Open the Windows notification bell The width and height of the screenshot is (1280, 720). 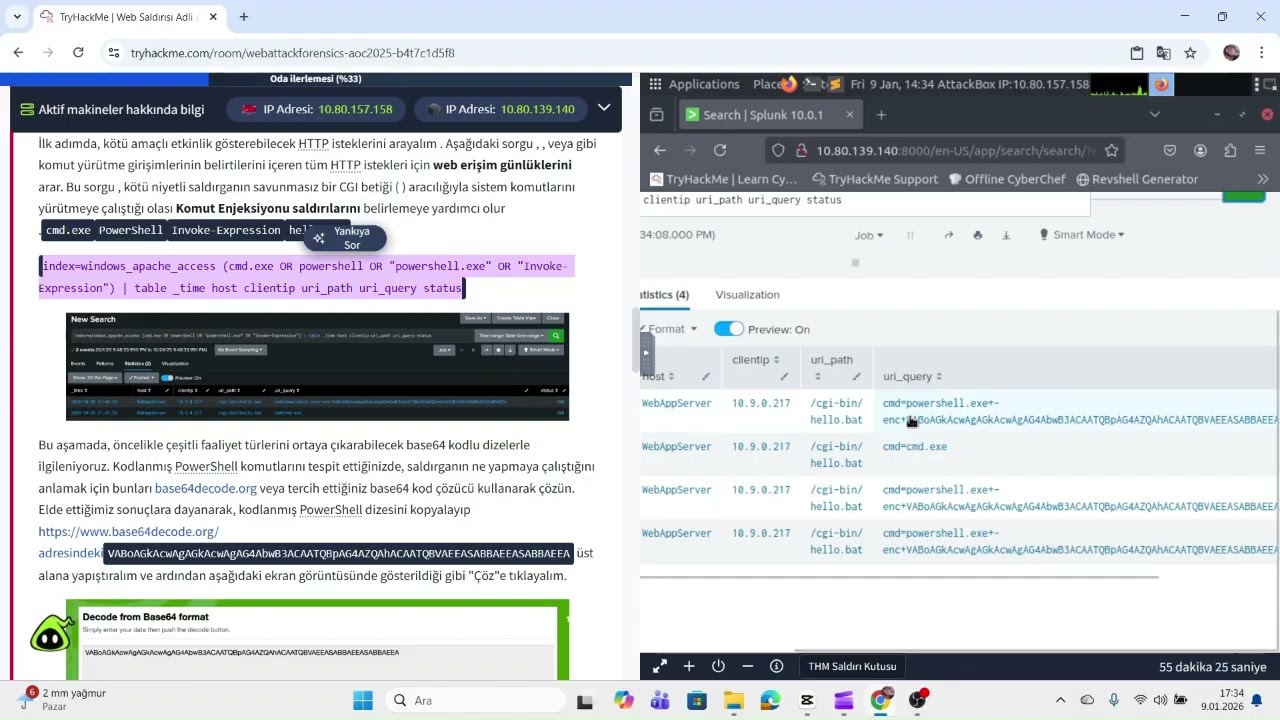click(x=1257, y=700)
